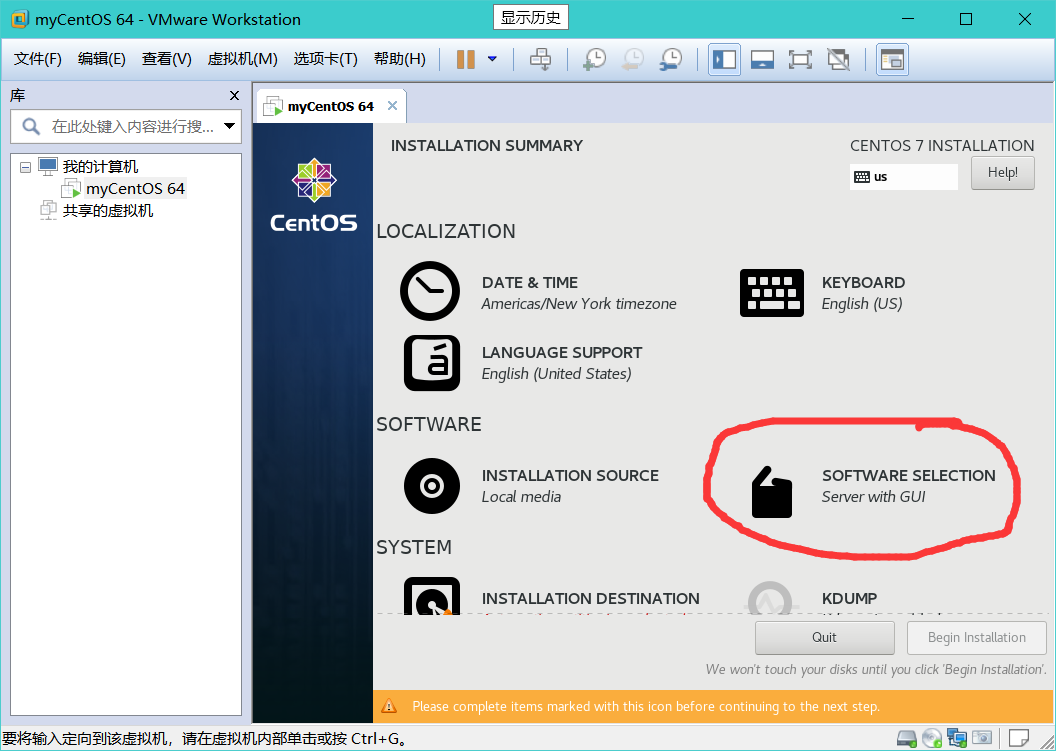The image size is (1056, 751).
Task: Pause the virtual machine with the orange pause icon
Action: 465,59
